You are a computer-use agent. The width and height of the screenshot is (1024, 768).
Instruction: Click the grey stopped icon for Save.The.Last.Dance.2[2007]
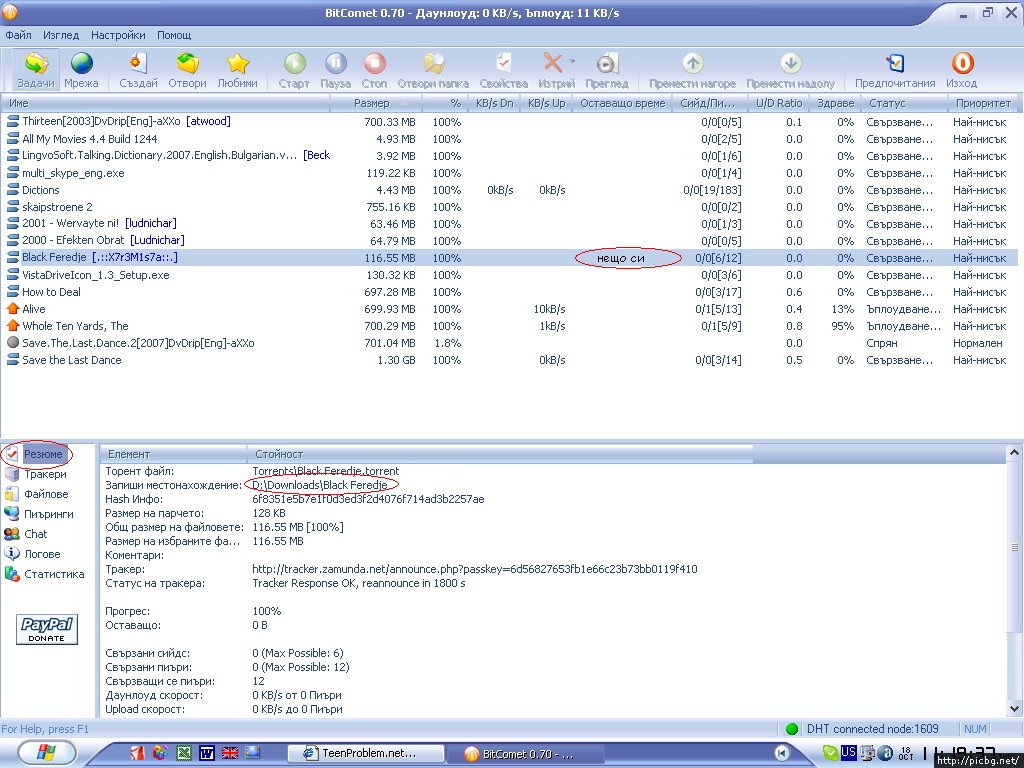tap(12, 342)
